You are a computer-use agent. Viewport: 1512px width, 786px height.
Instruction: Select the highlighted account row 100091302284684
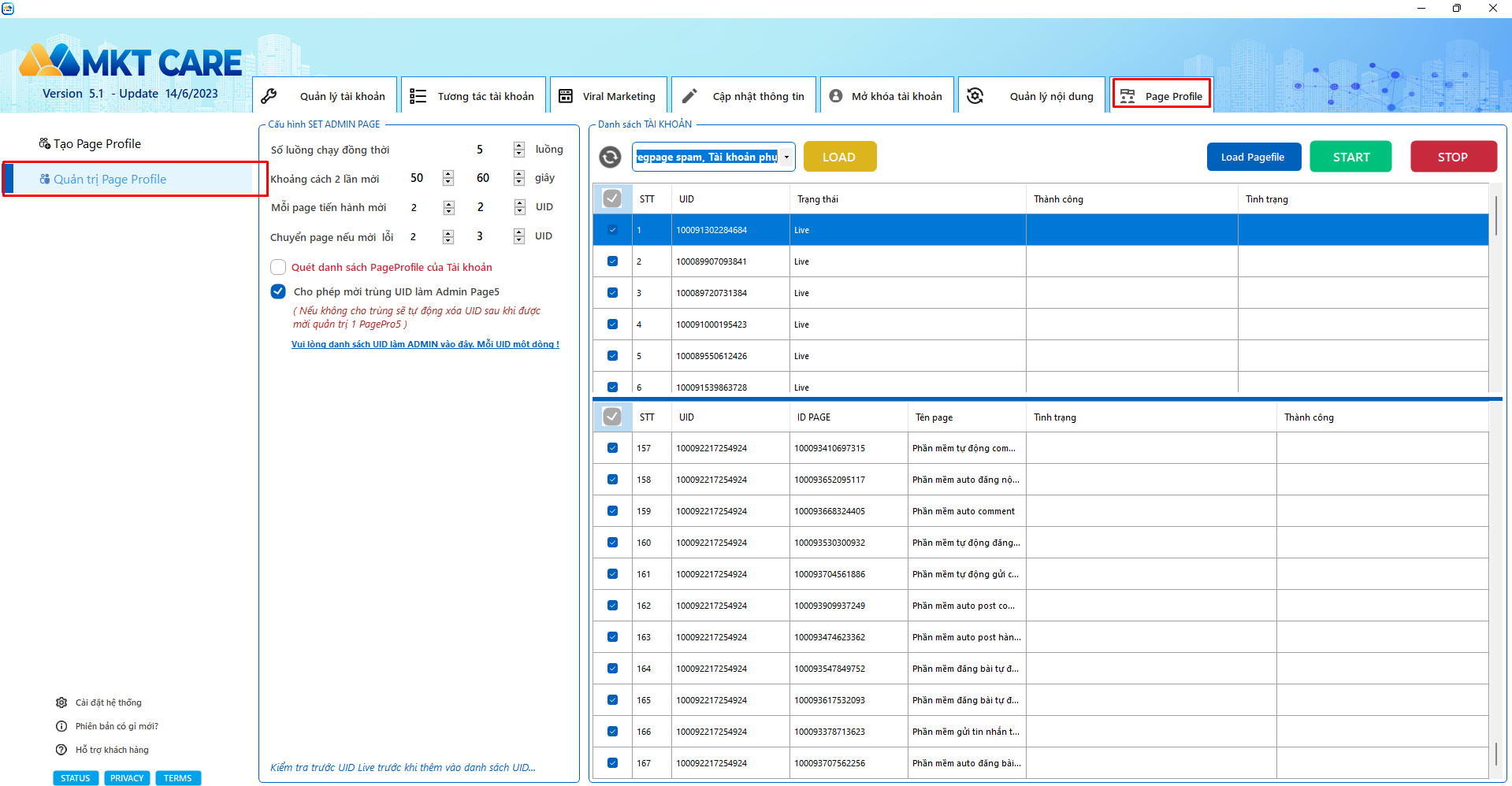(1040, 230)
